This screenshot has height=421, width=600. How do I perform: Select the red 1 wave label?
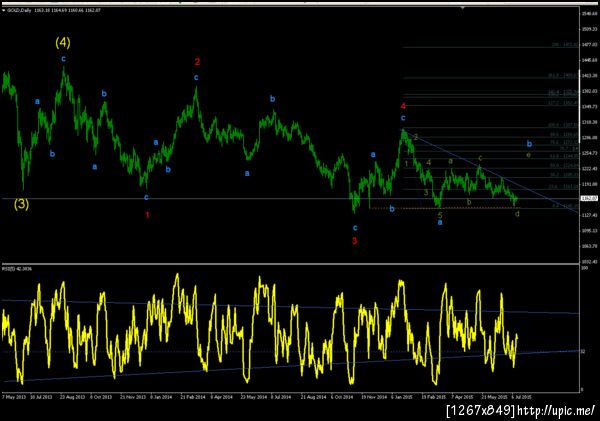(x=147, y=215)
